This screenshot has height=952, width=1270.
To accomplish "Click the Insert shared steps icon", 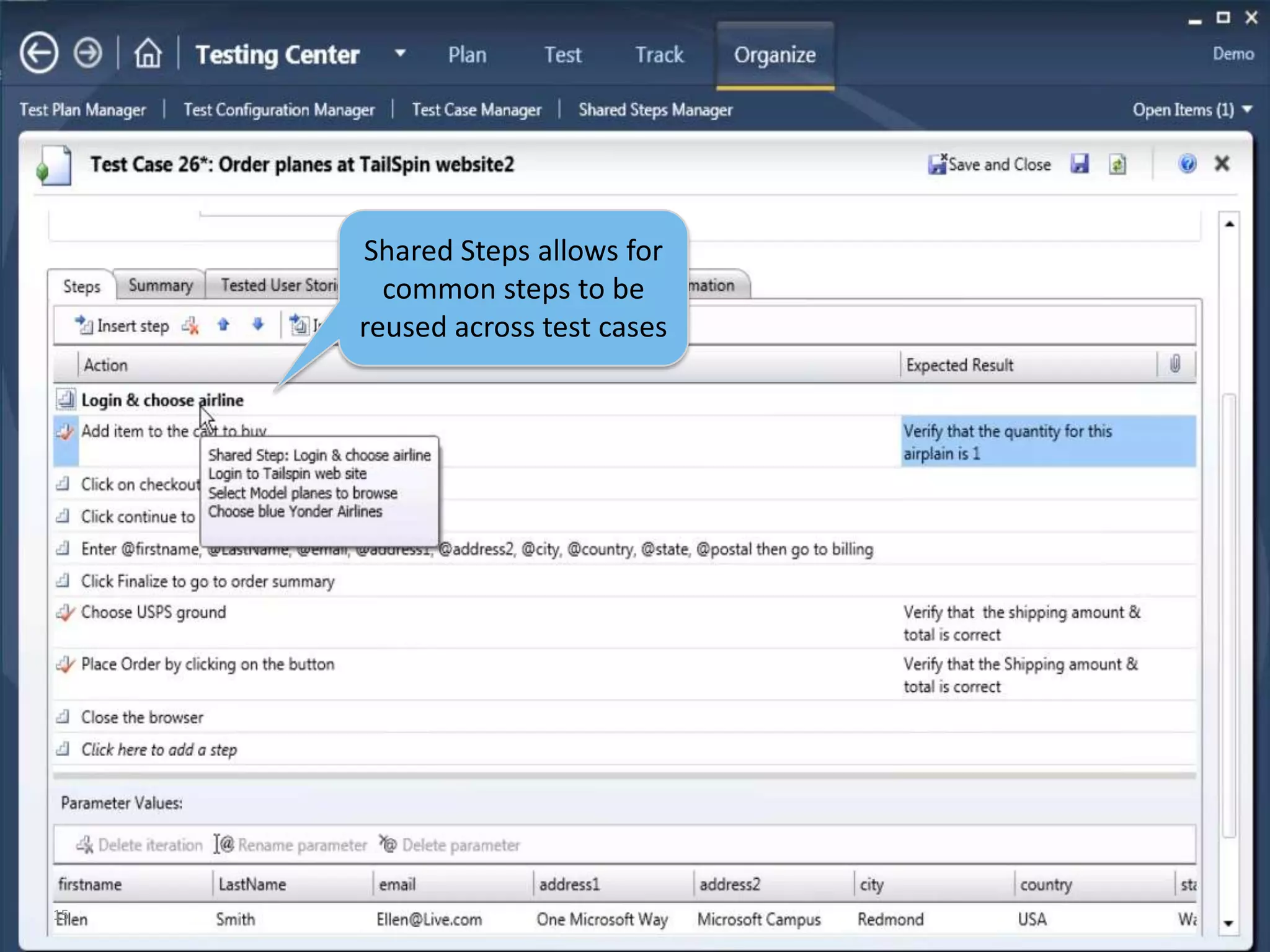I will click(300, 325).
